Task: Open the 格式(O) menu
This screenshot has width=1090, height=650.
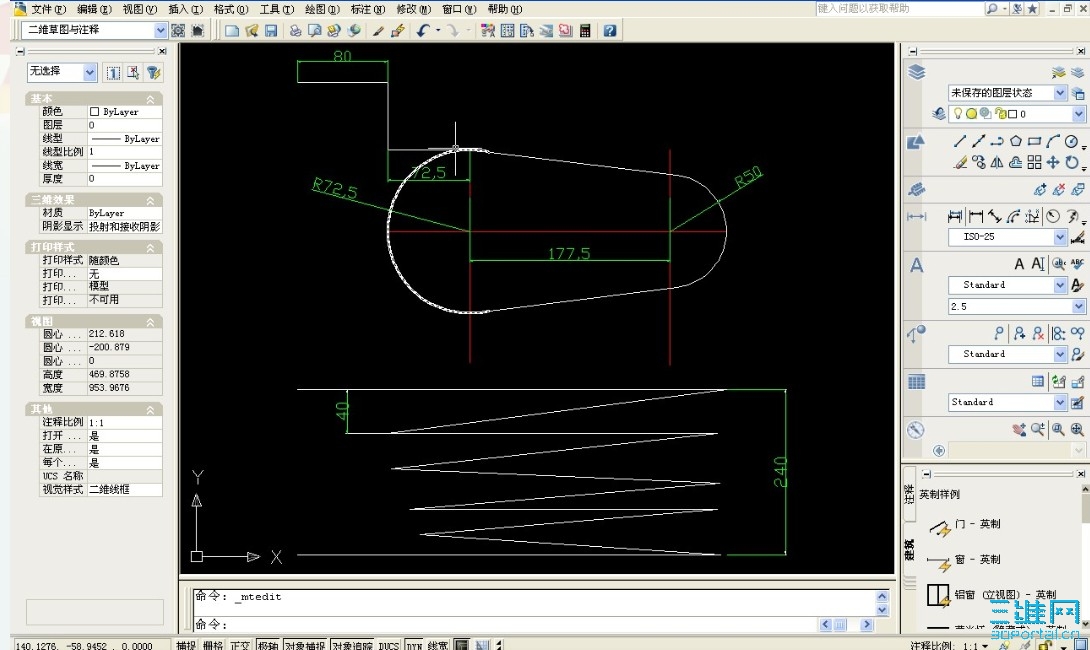Action: [231, 9]
